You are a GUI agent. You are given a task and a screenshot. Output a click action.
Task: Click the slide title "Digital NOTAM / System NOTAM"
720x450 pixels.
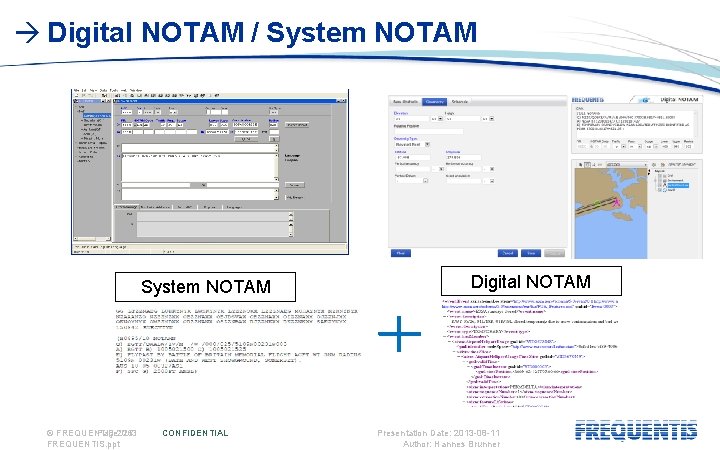click(262, 33)
